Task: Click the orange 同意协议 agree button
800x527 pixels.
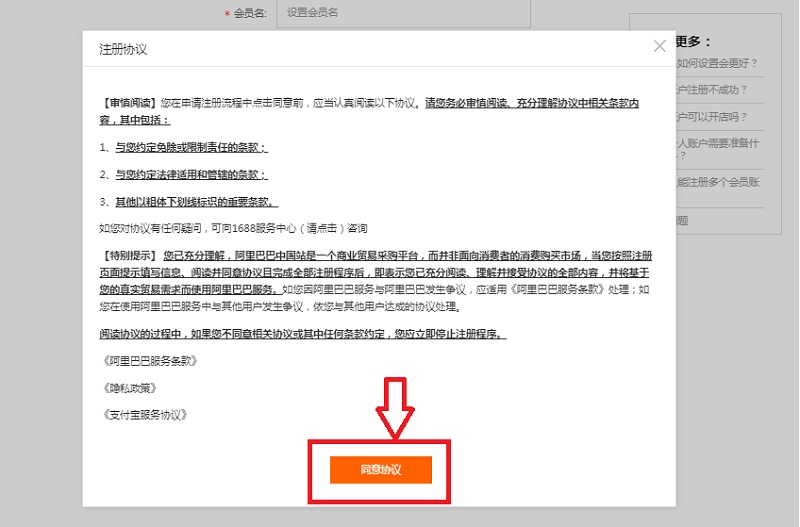Action: tap(380, 469)
